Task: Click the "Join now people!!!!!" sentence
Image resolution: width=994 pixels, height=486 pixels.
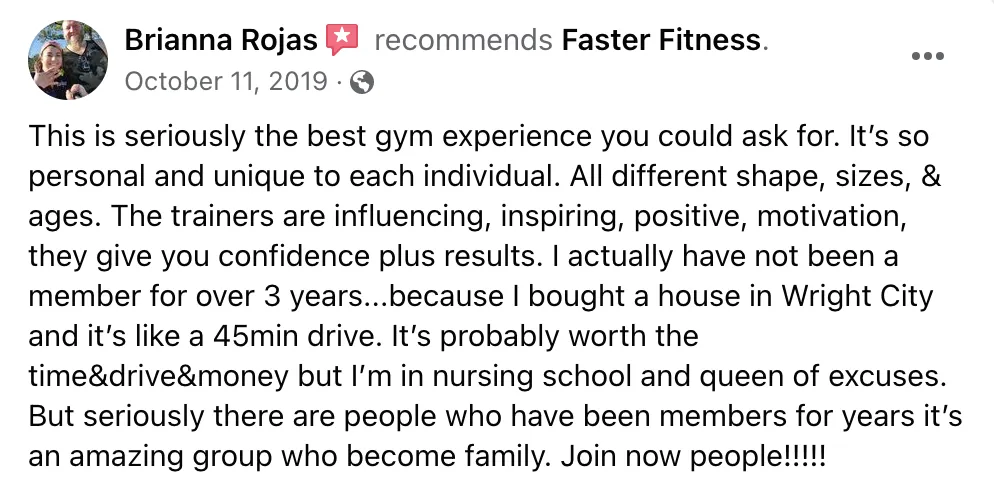Action: click(x=694, y=457)
